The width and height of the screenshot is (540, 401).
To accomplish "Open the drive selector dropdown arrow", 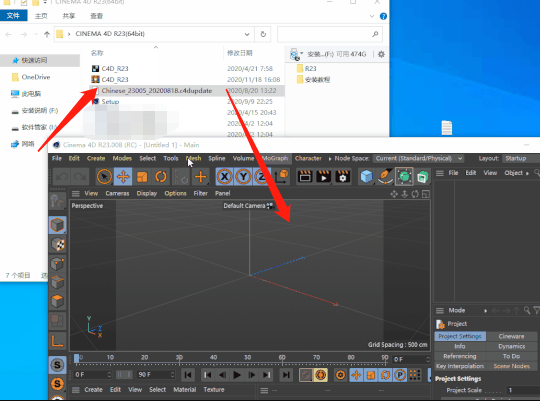I will coord(301,53).
